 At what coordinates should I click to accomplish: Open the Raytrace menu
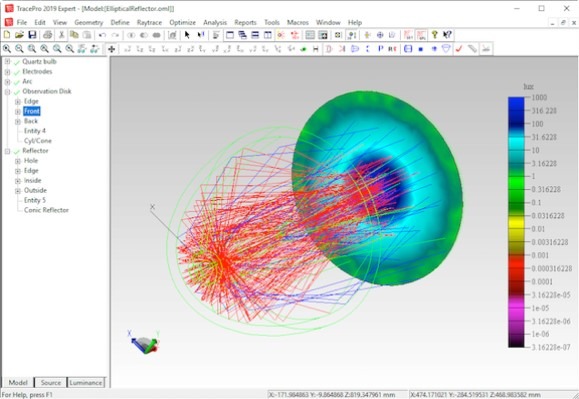pyautogui.click(x=149, y=23)
